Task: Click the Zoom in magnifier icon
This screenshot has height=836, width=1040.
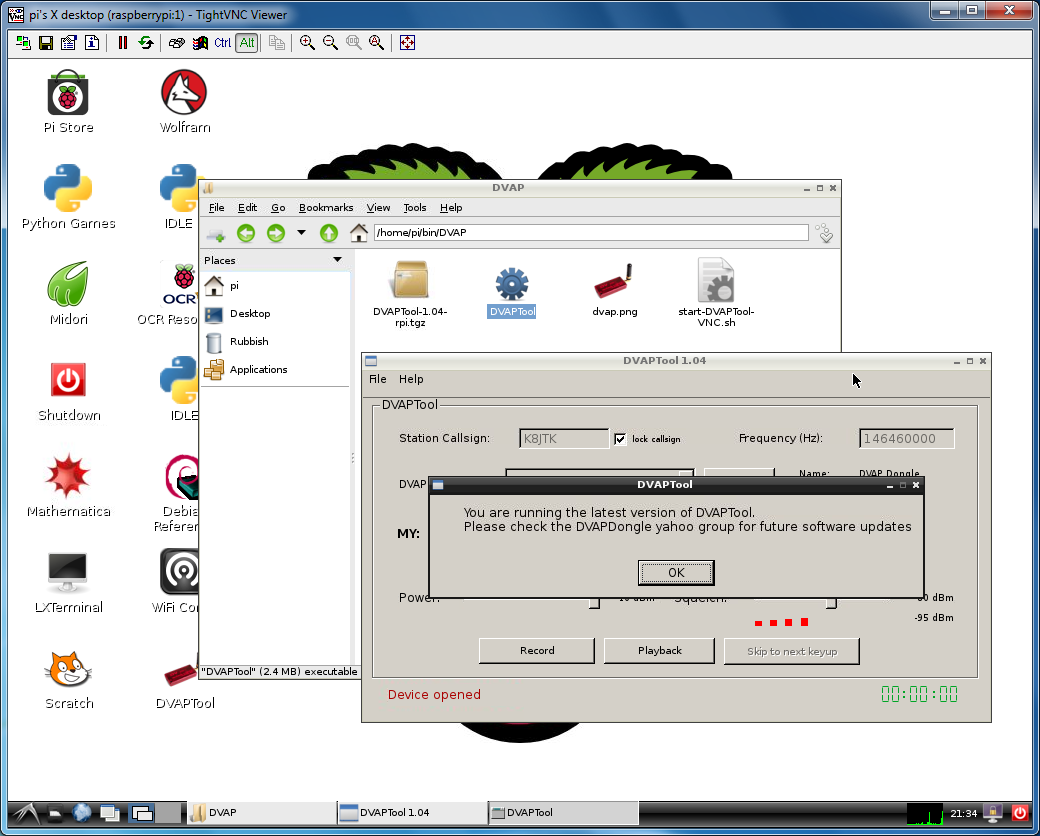Action: (307, 43)
